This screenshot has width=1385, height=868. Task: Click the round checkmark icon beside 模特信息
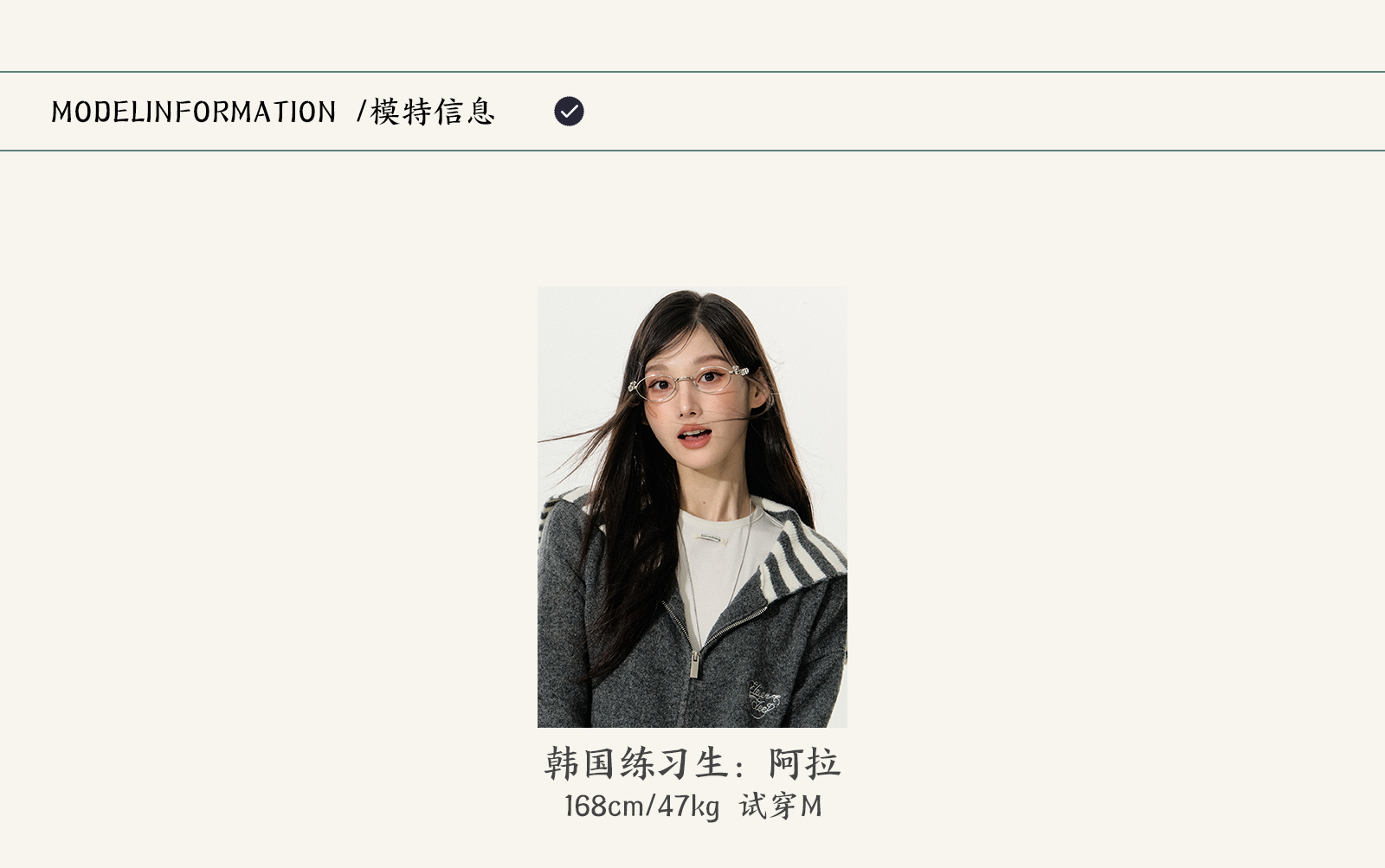(x=569, y=111)
